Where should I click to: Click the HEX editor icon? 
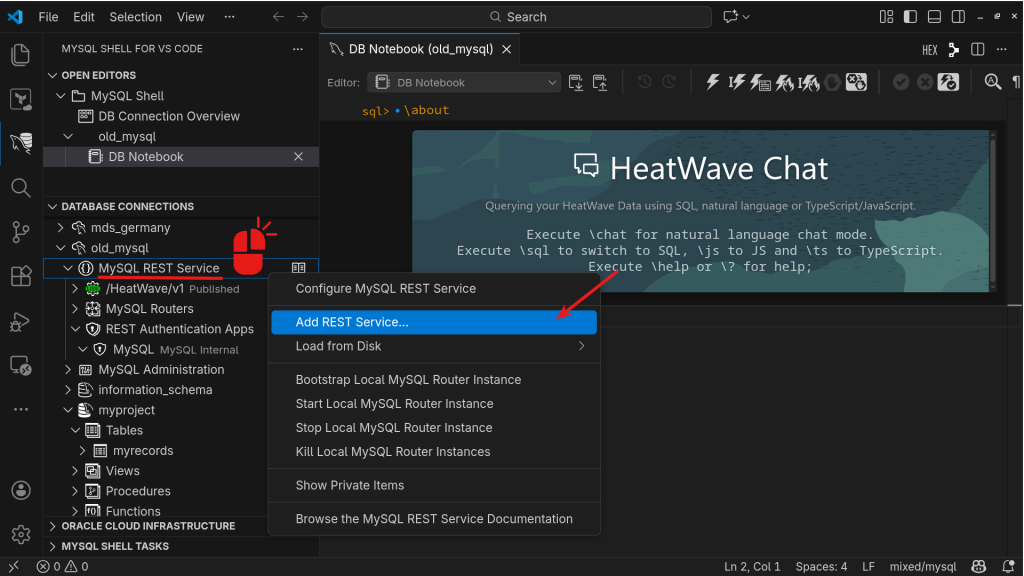930,50
